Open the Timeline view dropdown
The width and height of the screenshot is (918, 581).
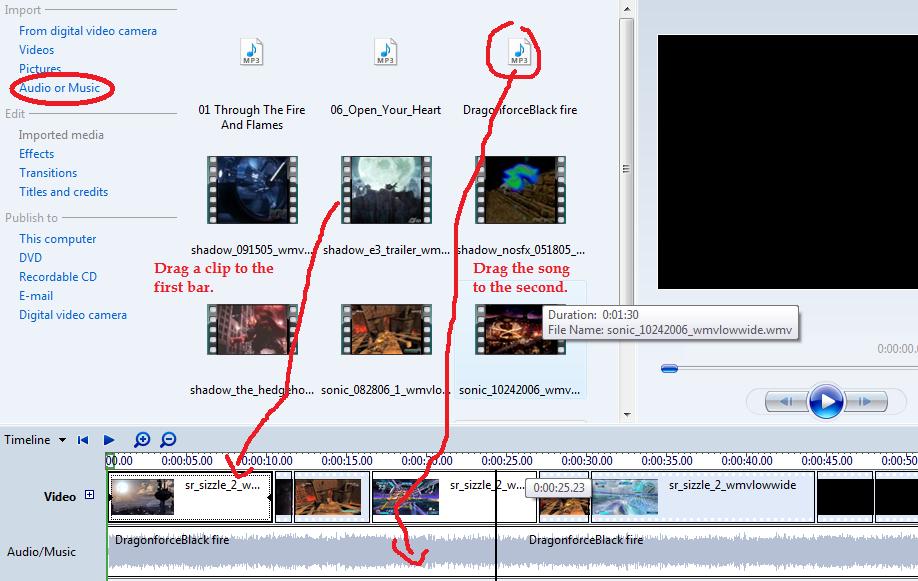[62, 440]
